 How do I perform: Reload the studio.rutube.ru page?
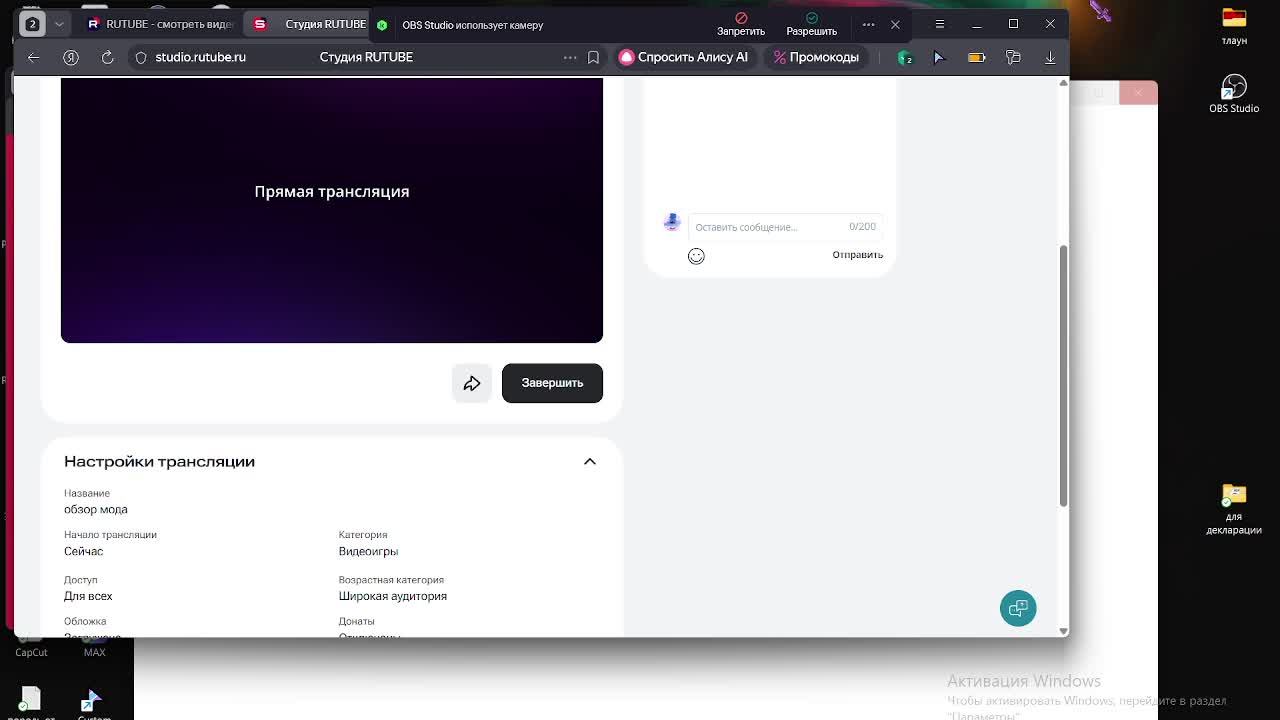coord(108,58)
